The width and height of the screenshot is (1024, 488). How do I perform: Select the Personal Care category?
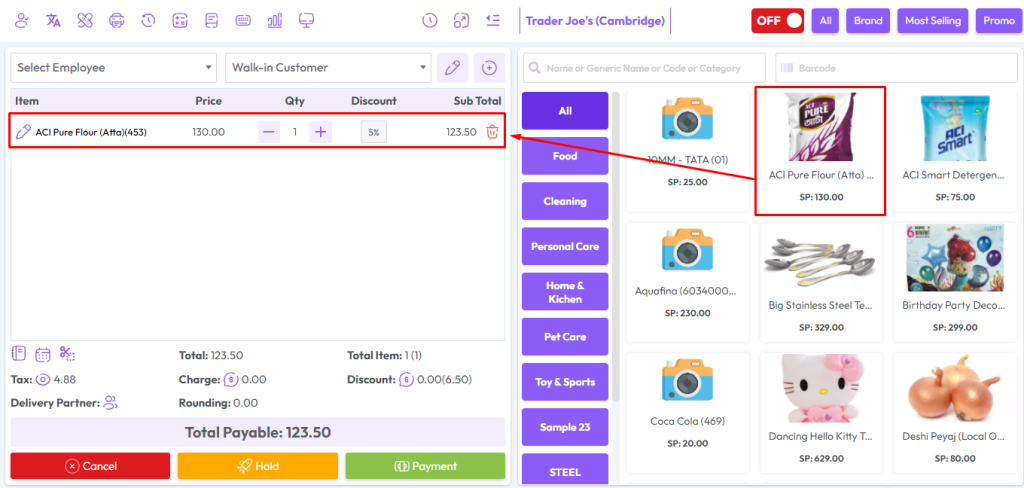565,247
